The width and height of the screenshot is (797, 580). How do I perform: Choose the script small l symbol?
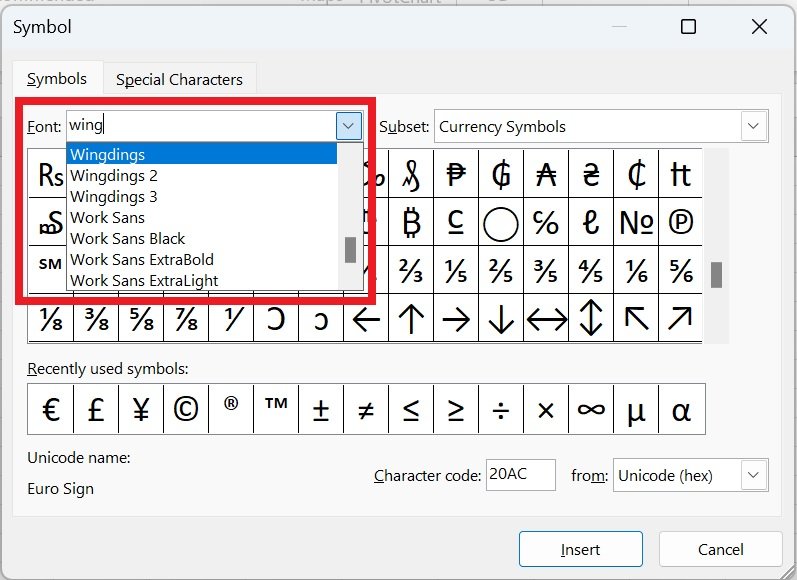591,222
